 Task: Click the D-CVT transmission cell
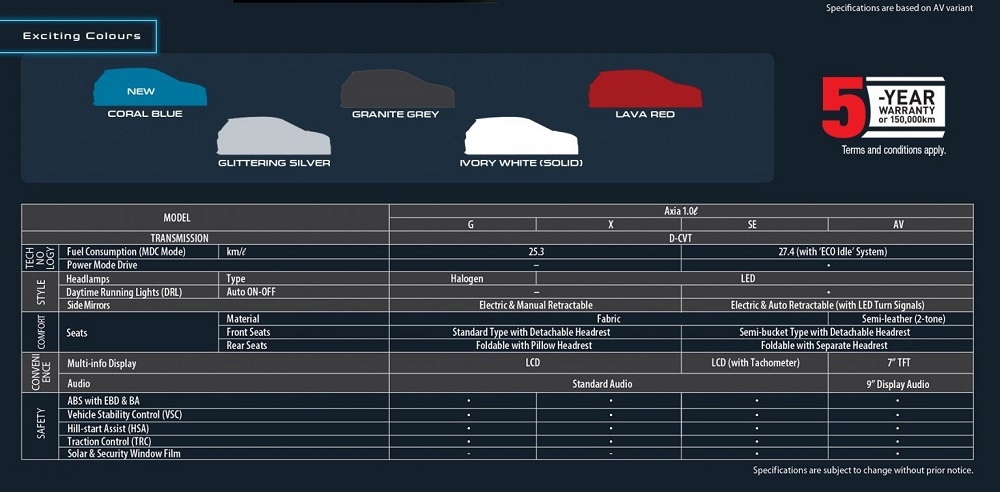(x=680, y=238)
